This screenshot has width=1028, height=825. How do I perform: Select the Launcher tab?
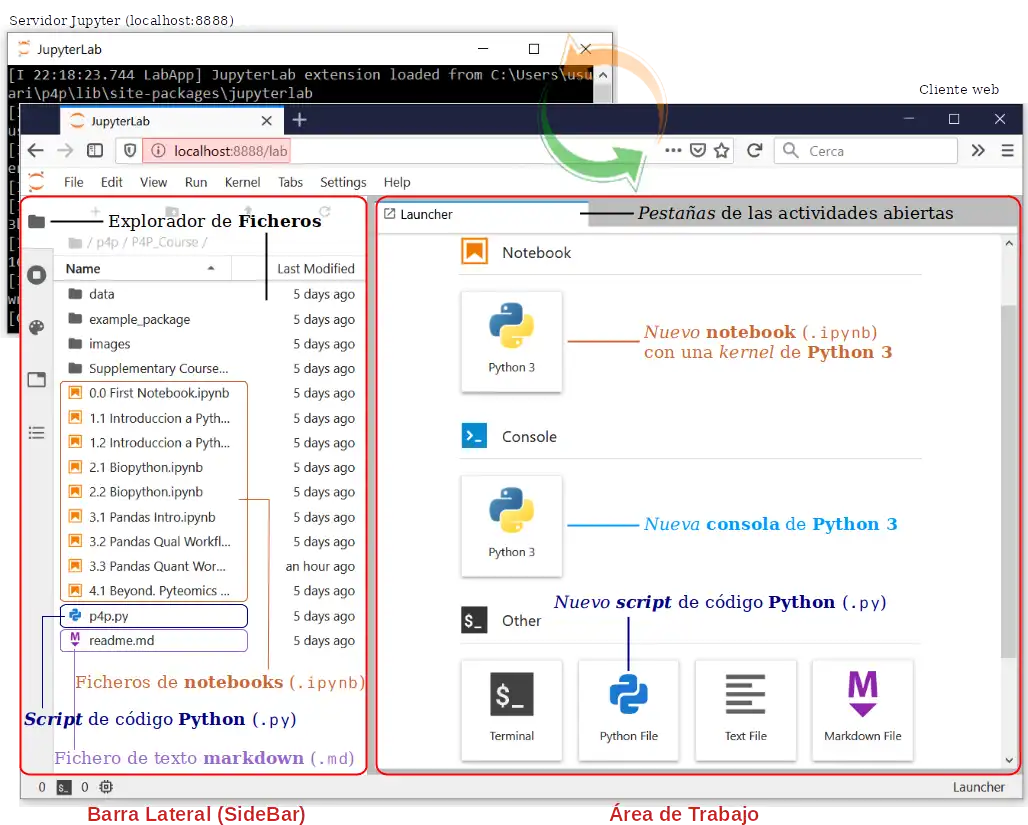point(482,214)
